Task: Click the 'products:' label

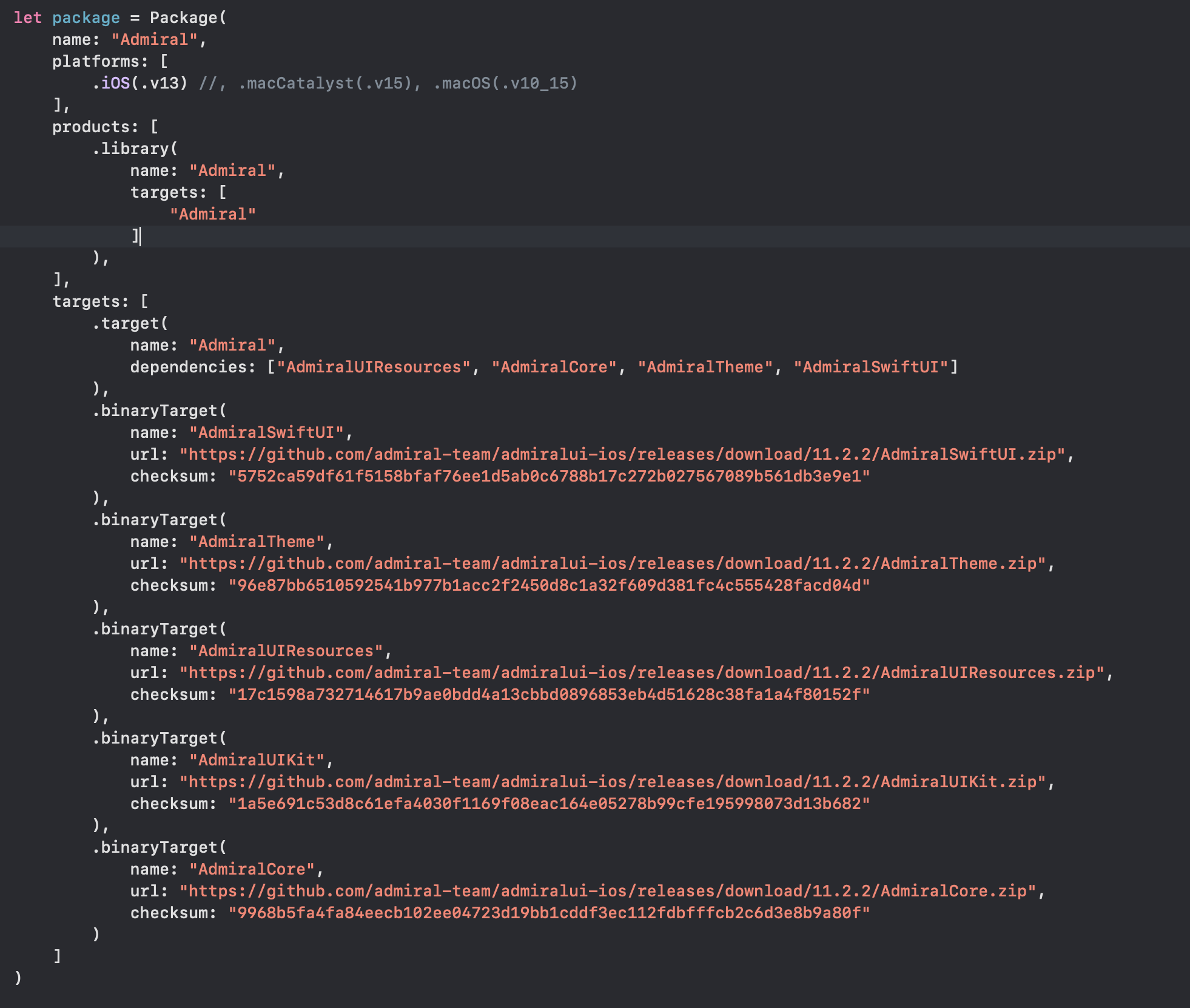Action: pyautogui.click(x=95, y=127)
